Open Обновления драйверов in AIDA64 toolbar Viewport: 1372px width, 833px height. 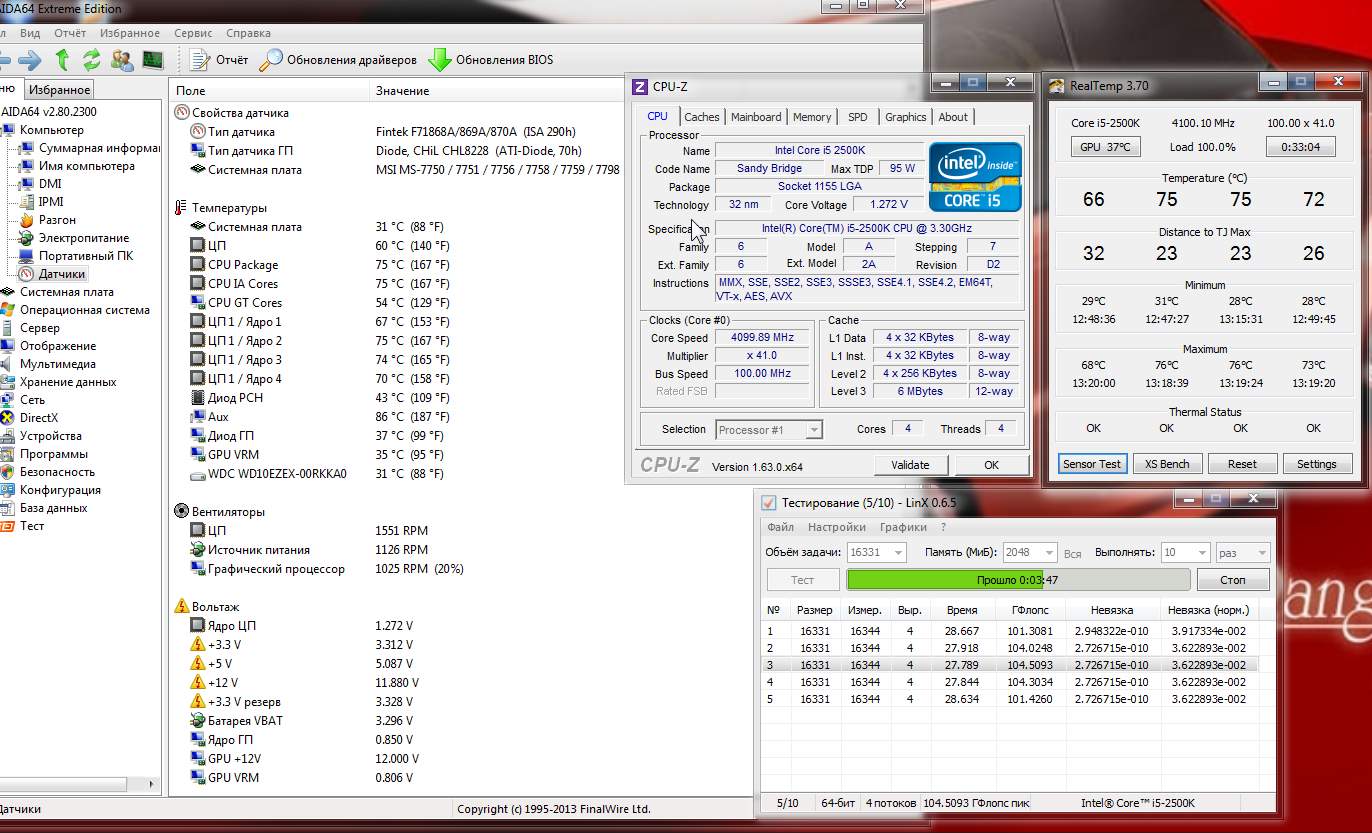[338, 60]
